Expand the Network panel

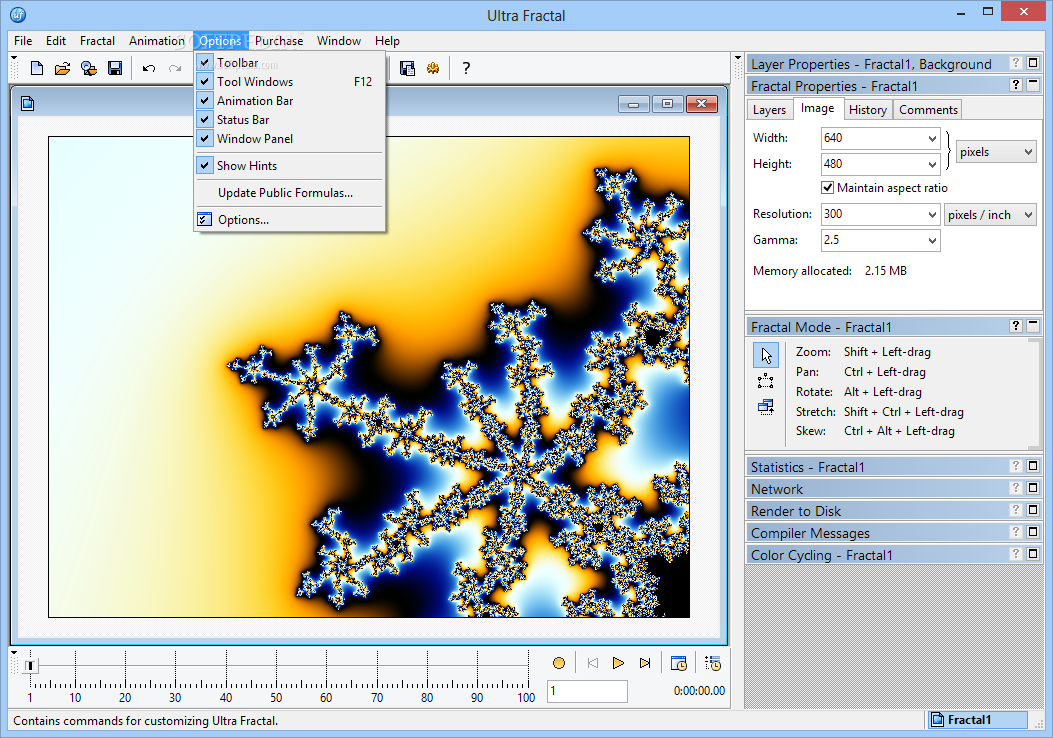[x=1033, y=488]
